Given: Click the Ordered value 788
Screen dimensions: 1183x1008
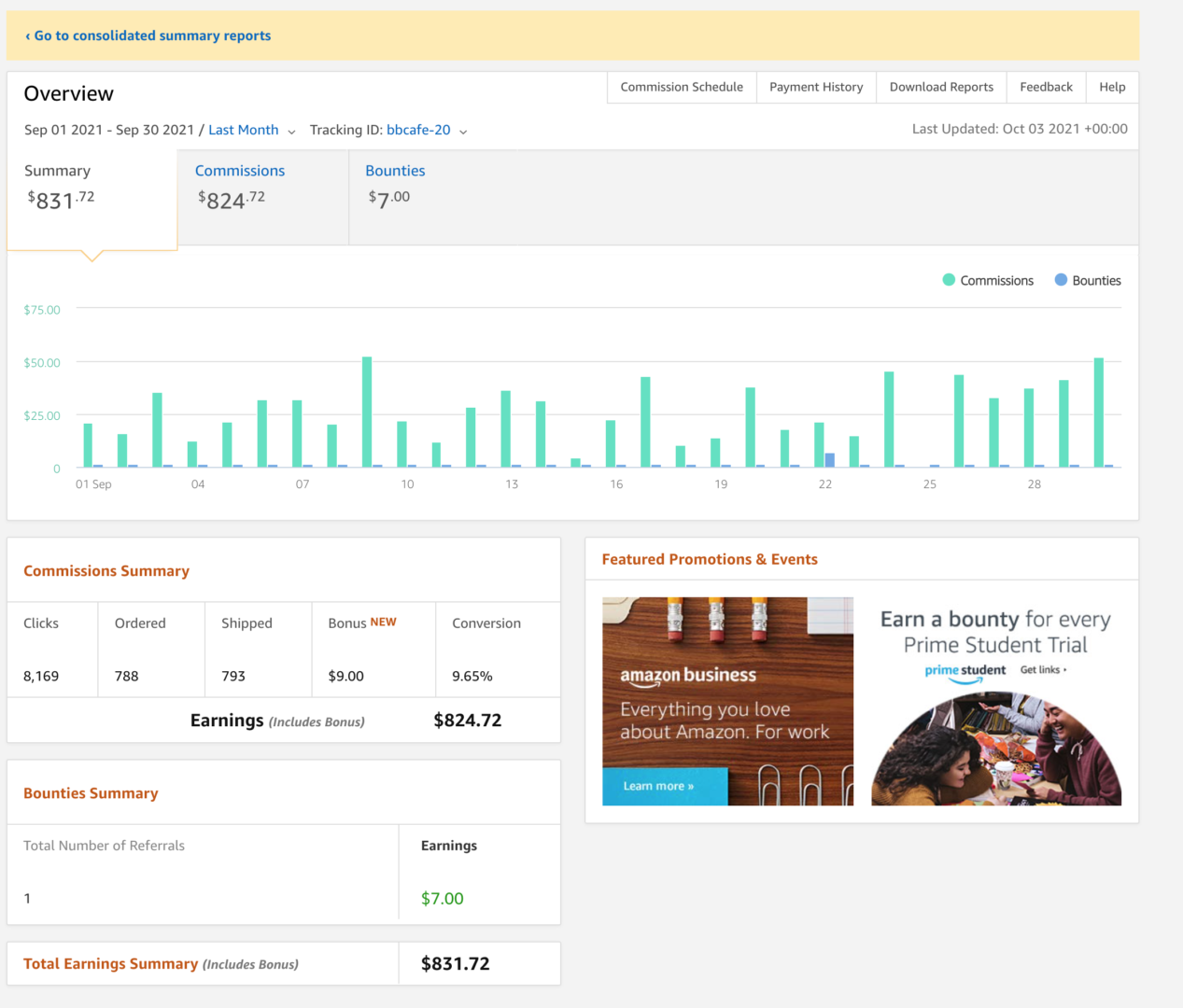Looking at the screenshot, I should pos(127,676).
